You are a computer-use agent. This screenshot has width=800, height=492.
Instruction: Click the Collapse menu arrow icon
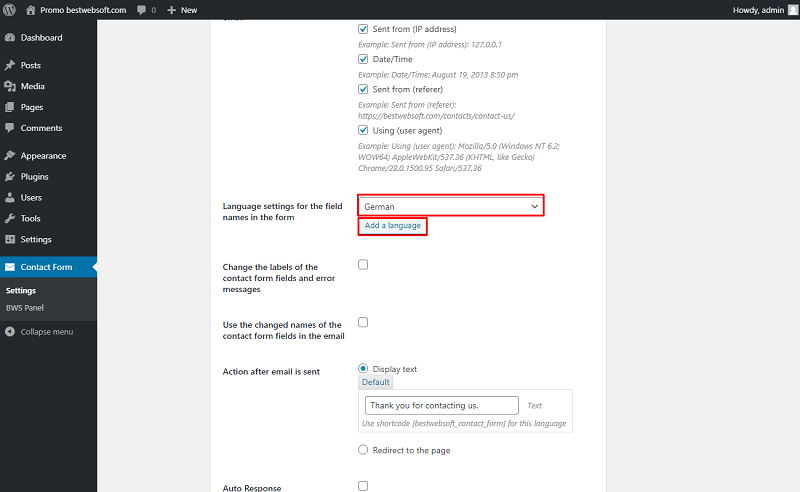(10, 332)
